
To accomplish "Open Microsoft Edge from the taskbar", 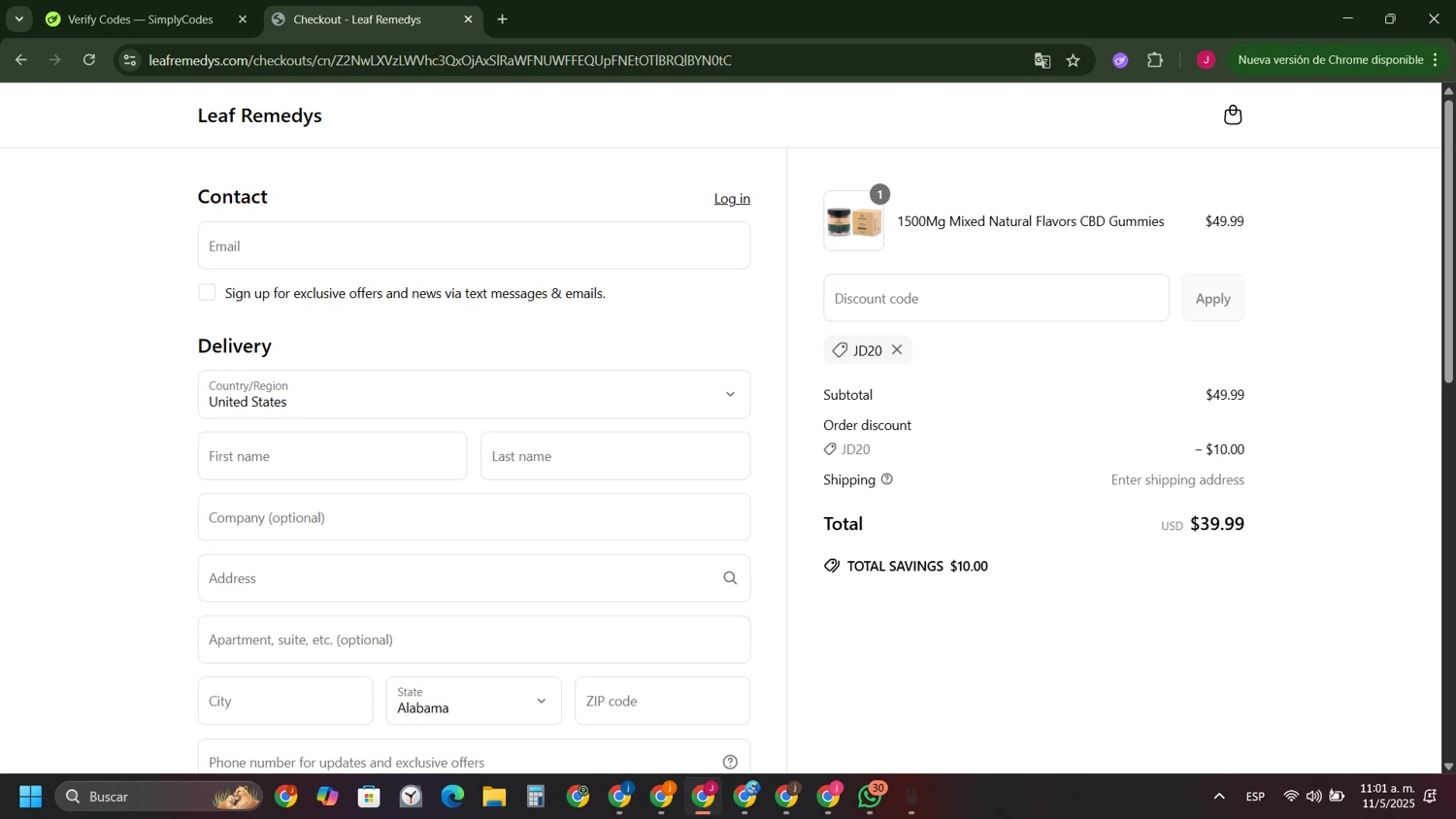I will (452, 797).
